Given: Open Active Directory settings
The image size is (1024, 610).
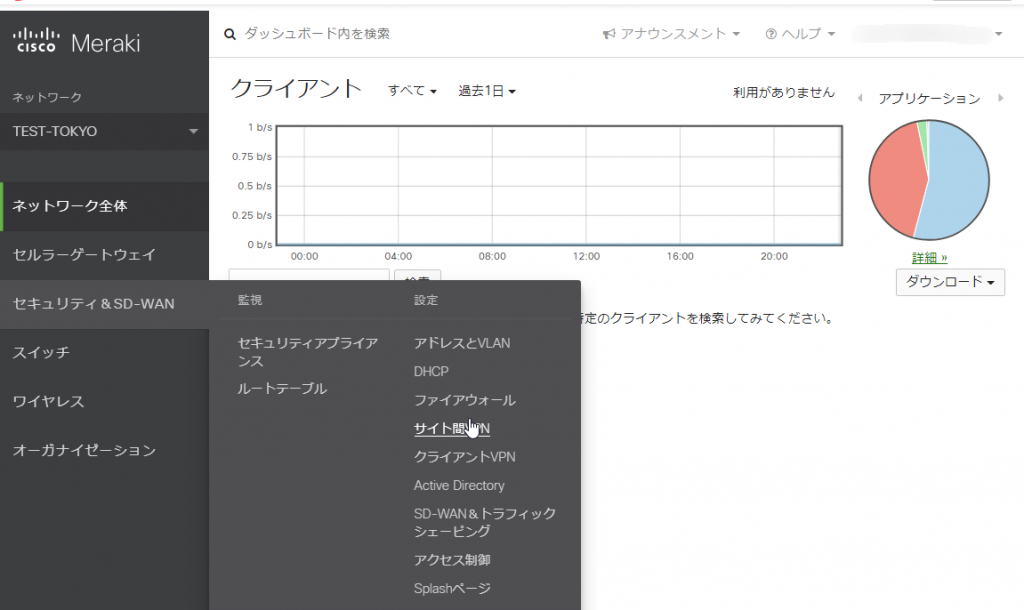Looking at the screenshot, I should [459, 485].
